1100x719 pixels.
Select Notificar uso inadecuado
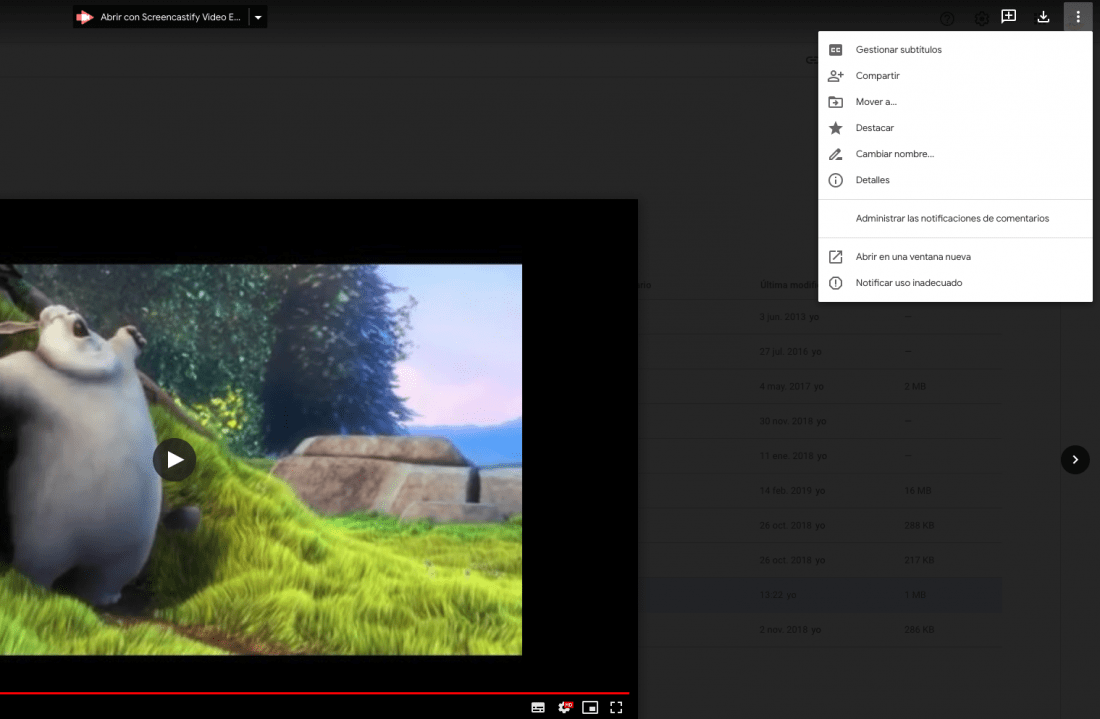point(955,283)
